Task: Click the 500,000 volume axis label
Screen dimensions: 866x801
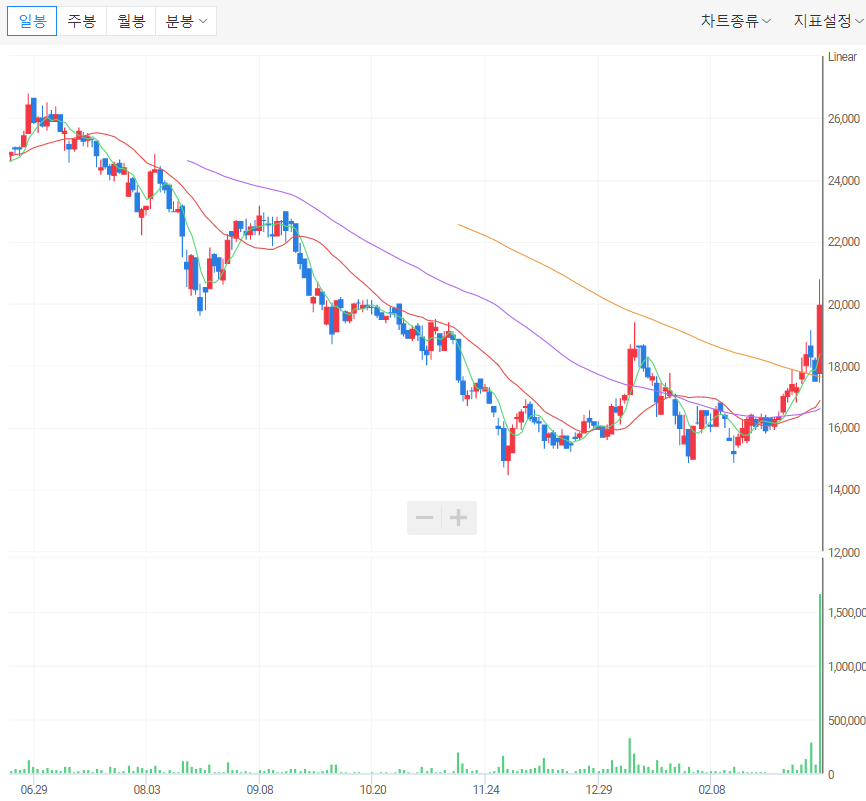Action: click(x=847, y=720)
